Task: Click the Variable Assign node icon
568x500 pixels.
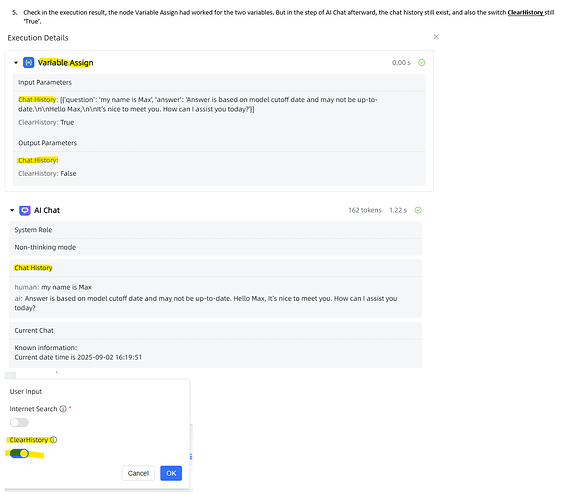Action: point(29,63)
